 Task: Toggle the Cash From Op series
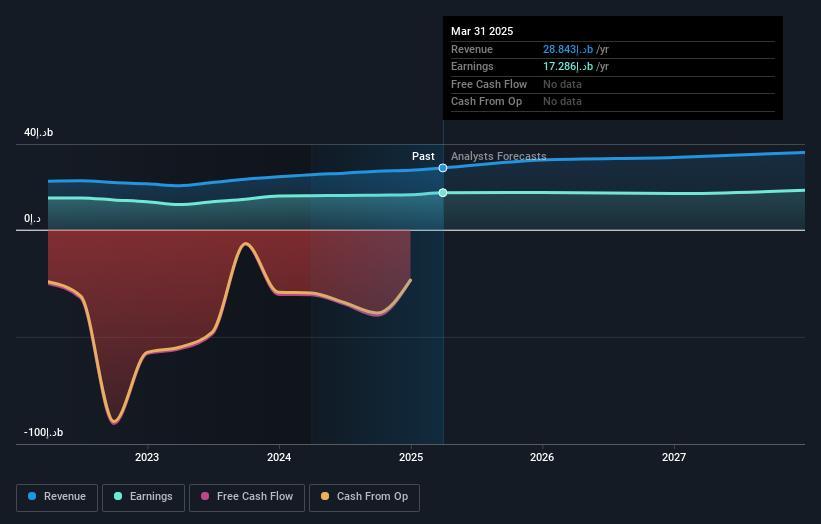click(364, 497)
